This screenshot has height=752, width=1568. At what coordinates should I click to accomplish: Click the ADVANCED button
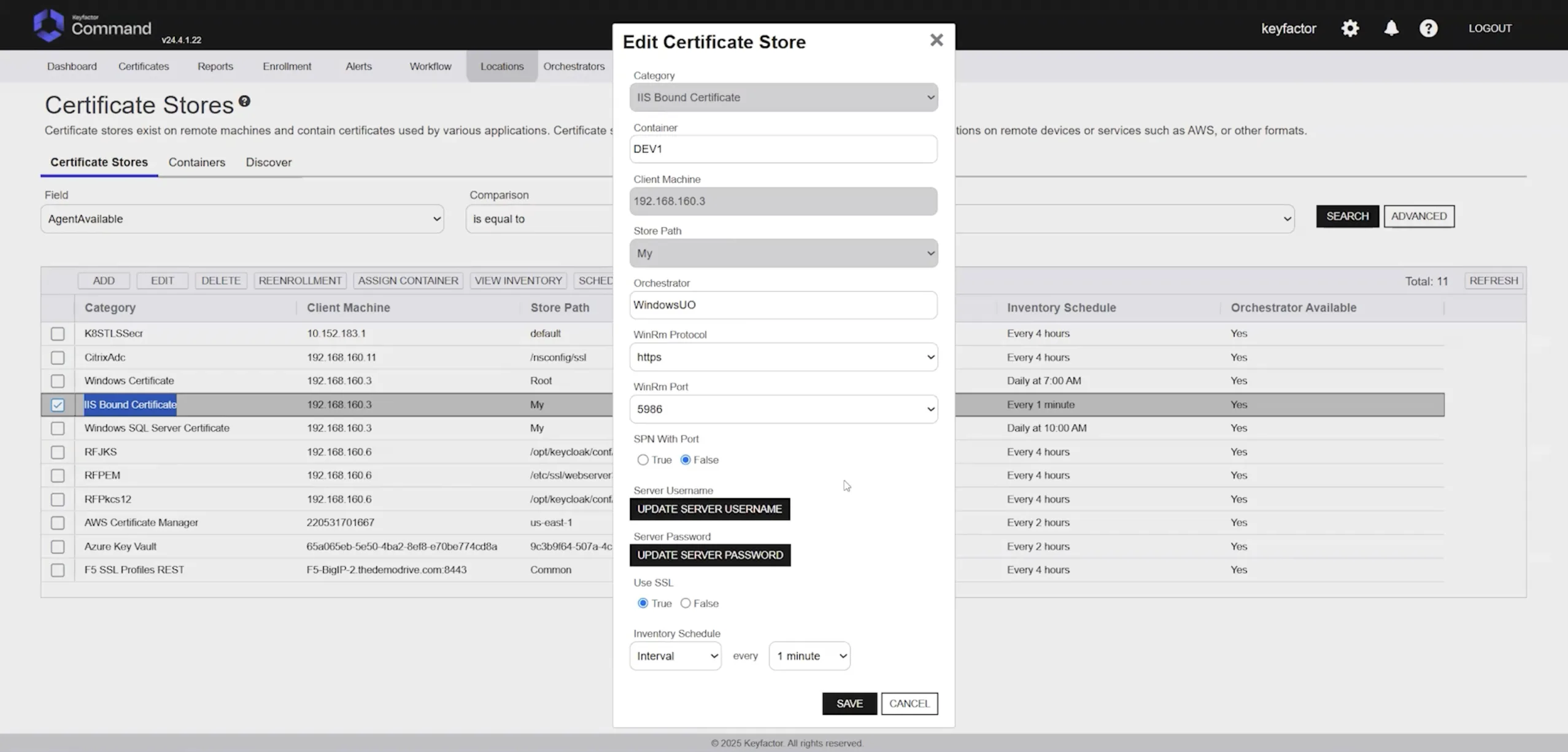click(1419, 216)
